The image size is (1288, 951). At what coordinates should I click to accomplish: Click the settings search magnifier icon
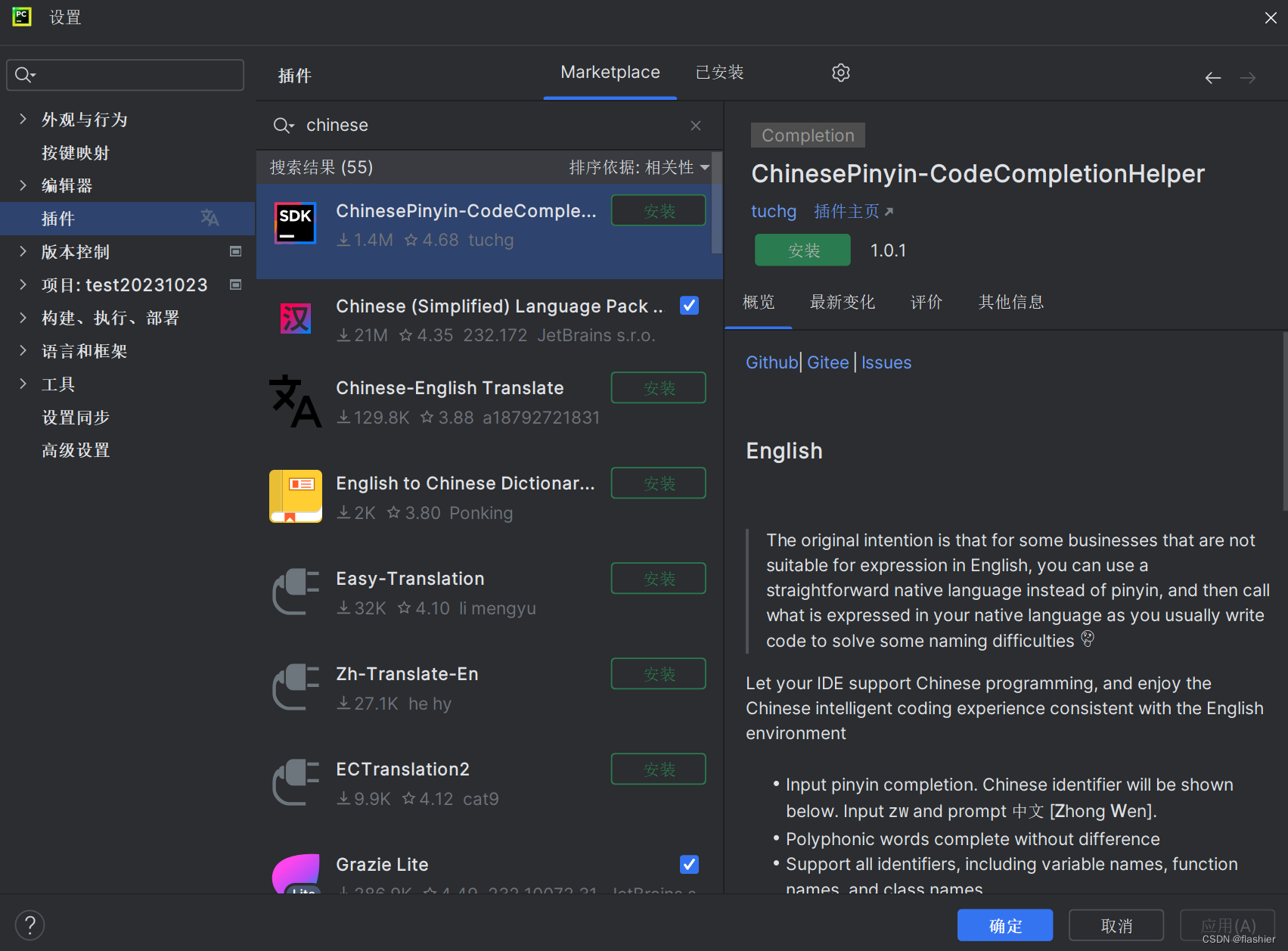click(x=25, y=75)
